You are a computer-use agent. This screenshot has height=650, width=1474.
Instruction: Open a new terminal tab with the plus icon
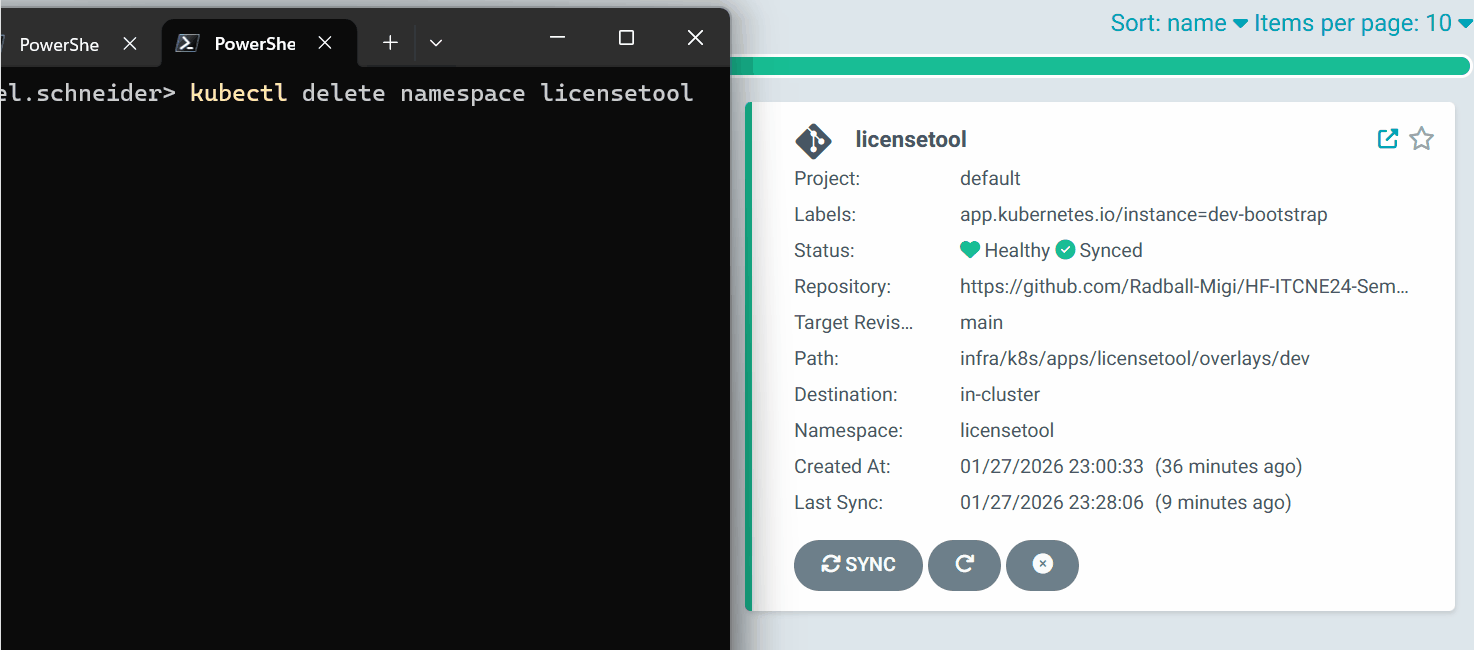(x=389, y=42)
